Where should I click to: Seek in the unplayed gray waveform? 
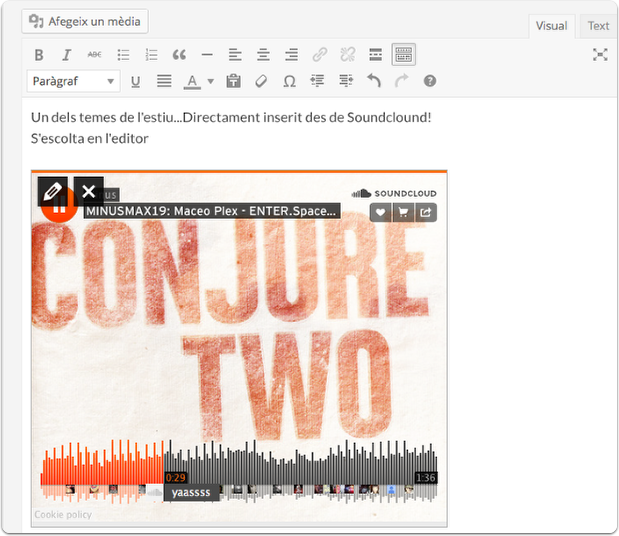300,464
